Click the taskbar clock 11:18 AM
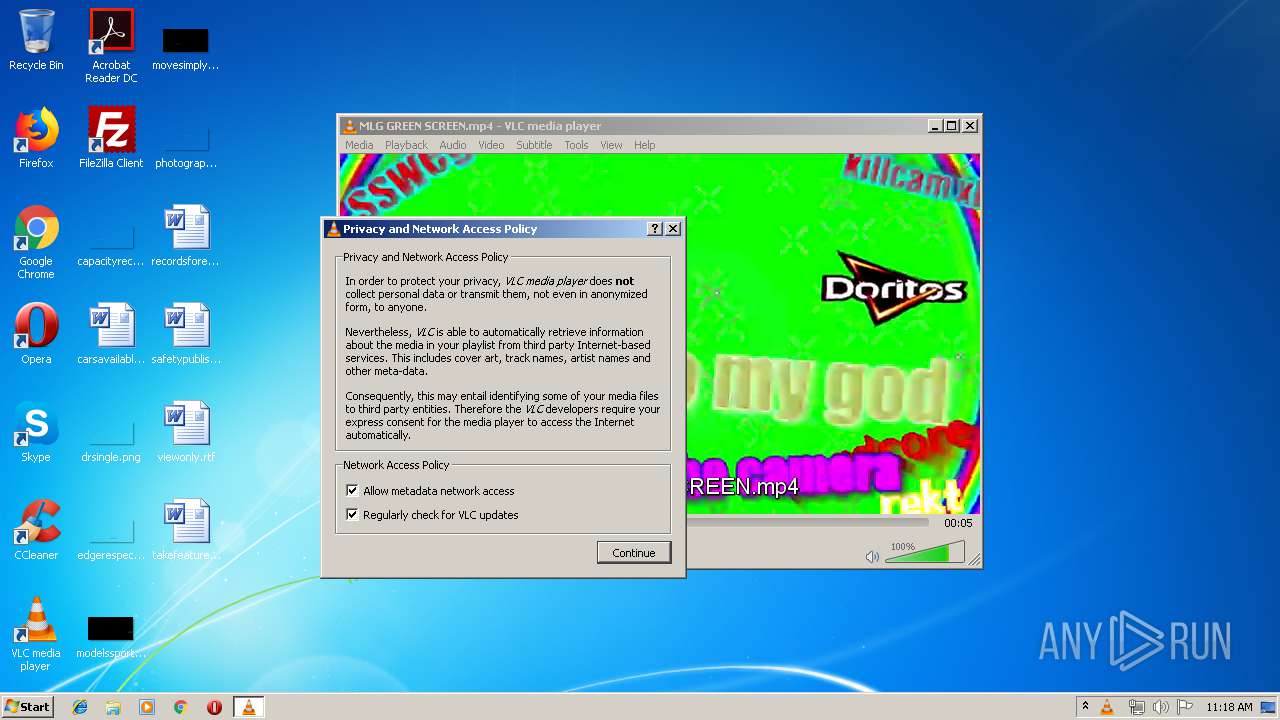This screenshot has width=1280, height=720. [1229, 707]
